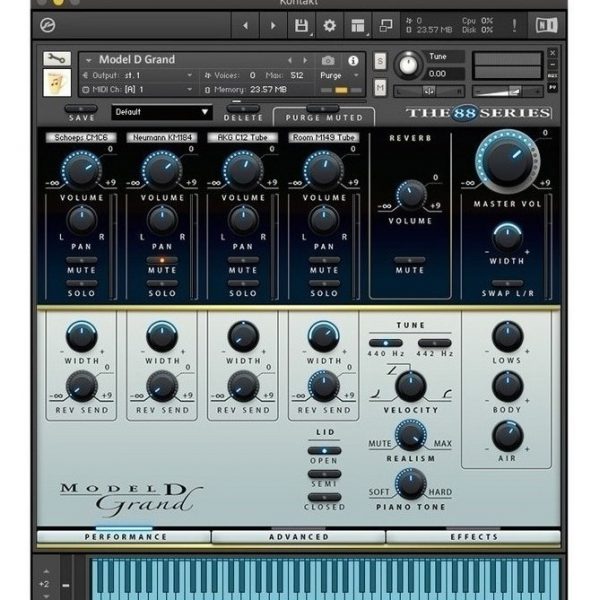
Task: Open the Default preset dropdown
Action: [x=161, y=112]
